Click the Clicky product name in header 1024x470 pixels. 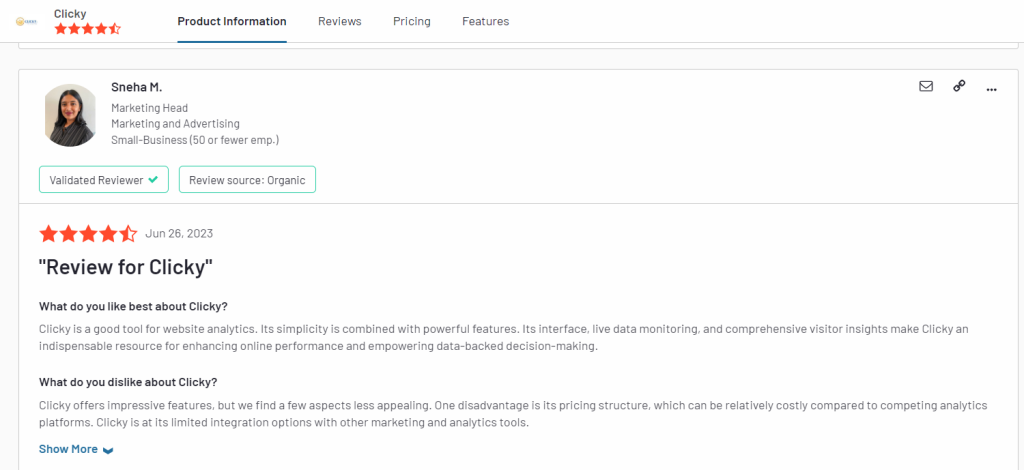[x=70, y=13]
